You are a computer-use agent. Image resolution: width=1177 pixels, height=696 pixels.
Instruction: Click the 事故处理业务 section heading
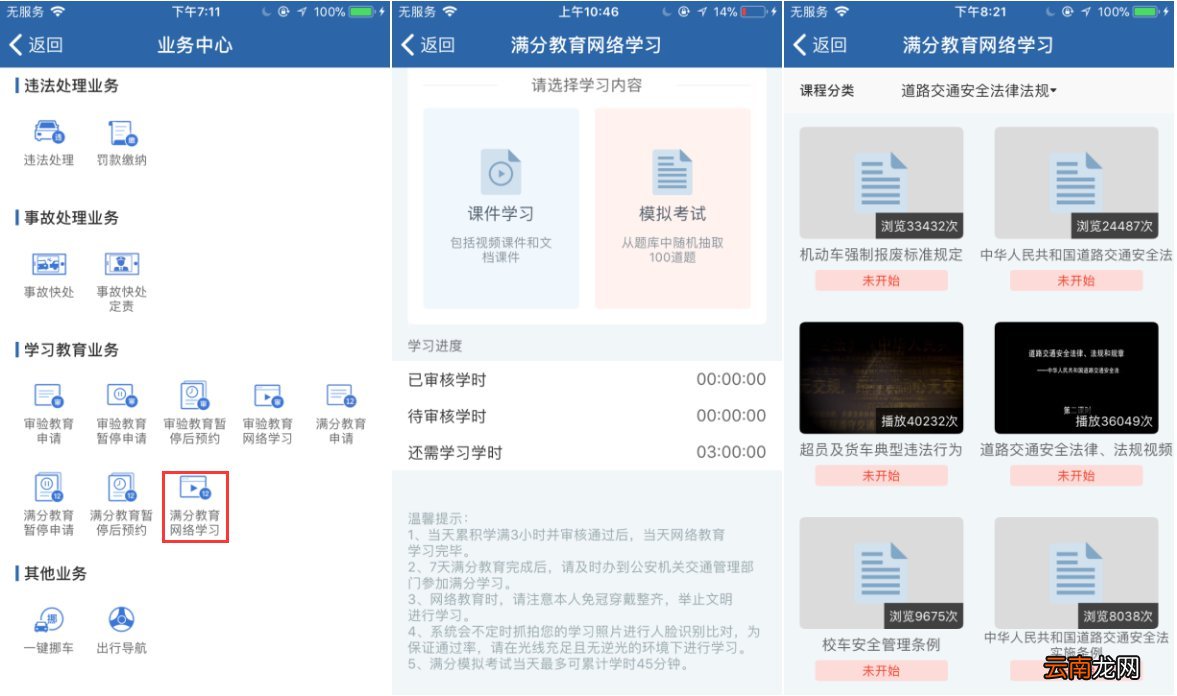pos(71,218)
